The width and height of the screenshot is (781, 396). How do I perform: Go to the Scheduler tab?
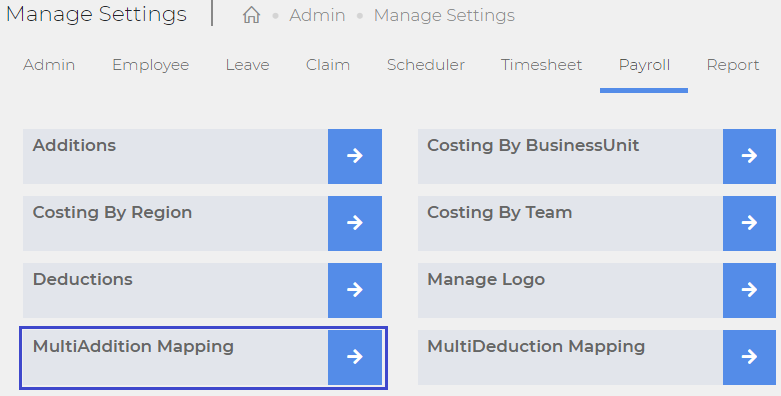coord(426,65)
